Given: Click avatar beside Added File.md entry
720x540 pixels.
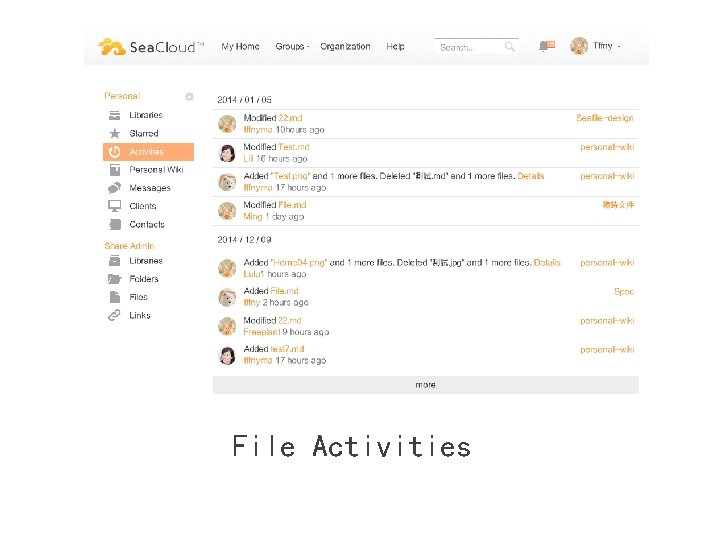Looking at the screenshot, I should coord(227,297).
